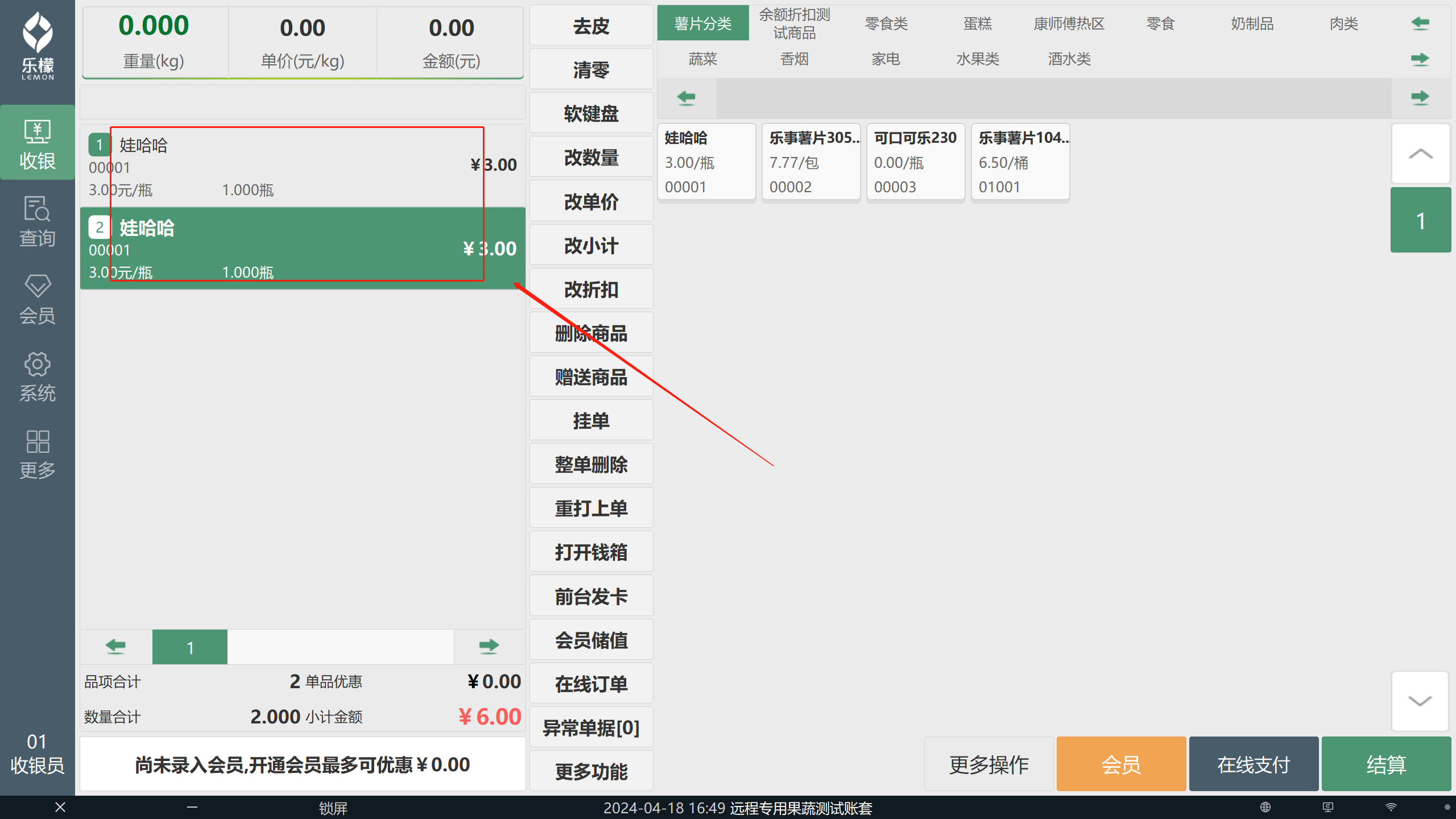Click category list previous-page green arrow

pyautogui.click(x=1420, y=23)
